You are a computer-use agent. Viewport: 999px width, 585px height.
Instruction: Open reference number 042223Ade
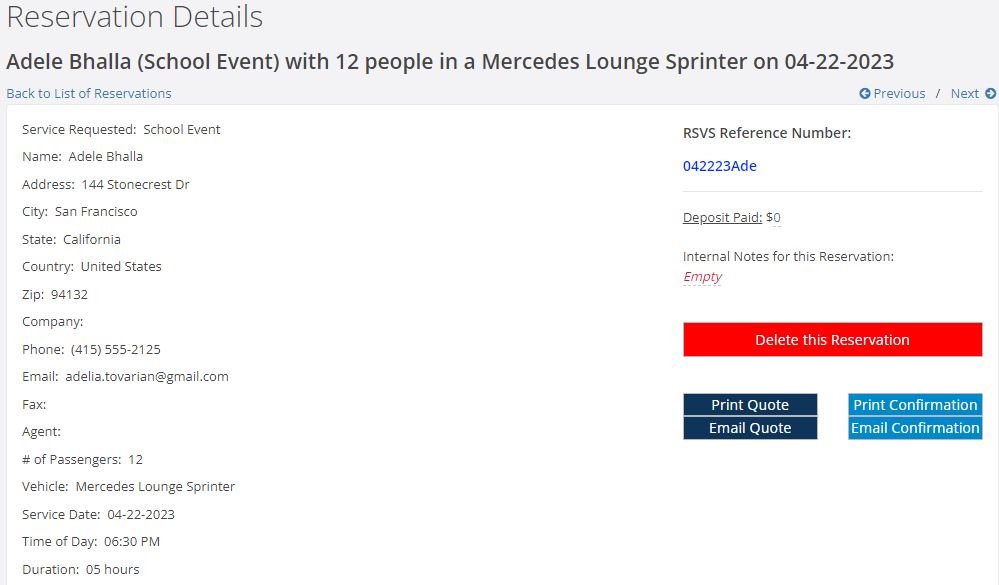719,166
